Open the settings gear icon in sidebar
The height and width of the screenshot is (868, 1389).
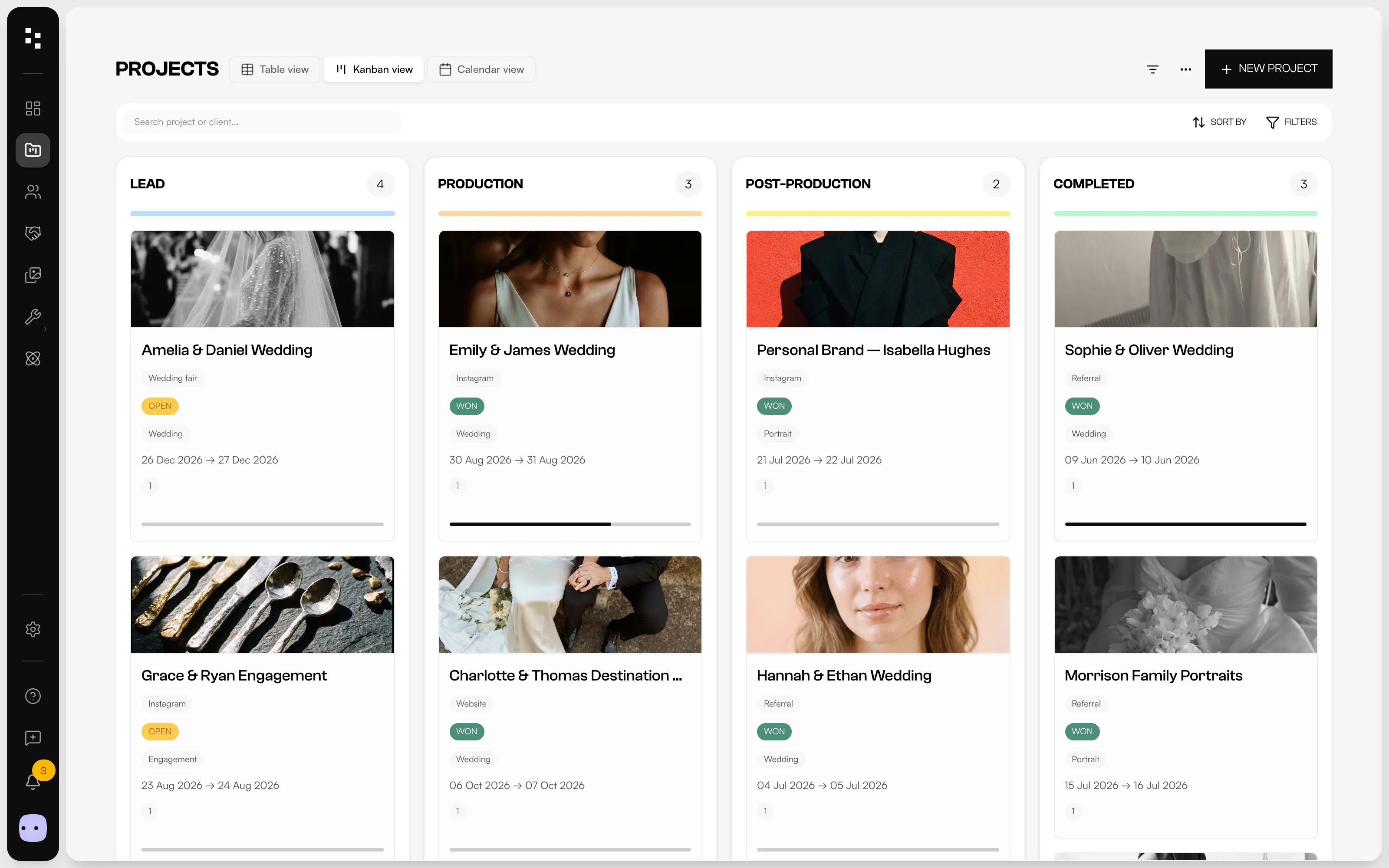point(33,629)
